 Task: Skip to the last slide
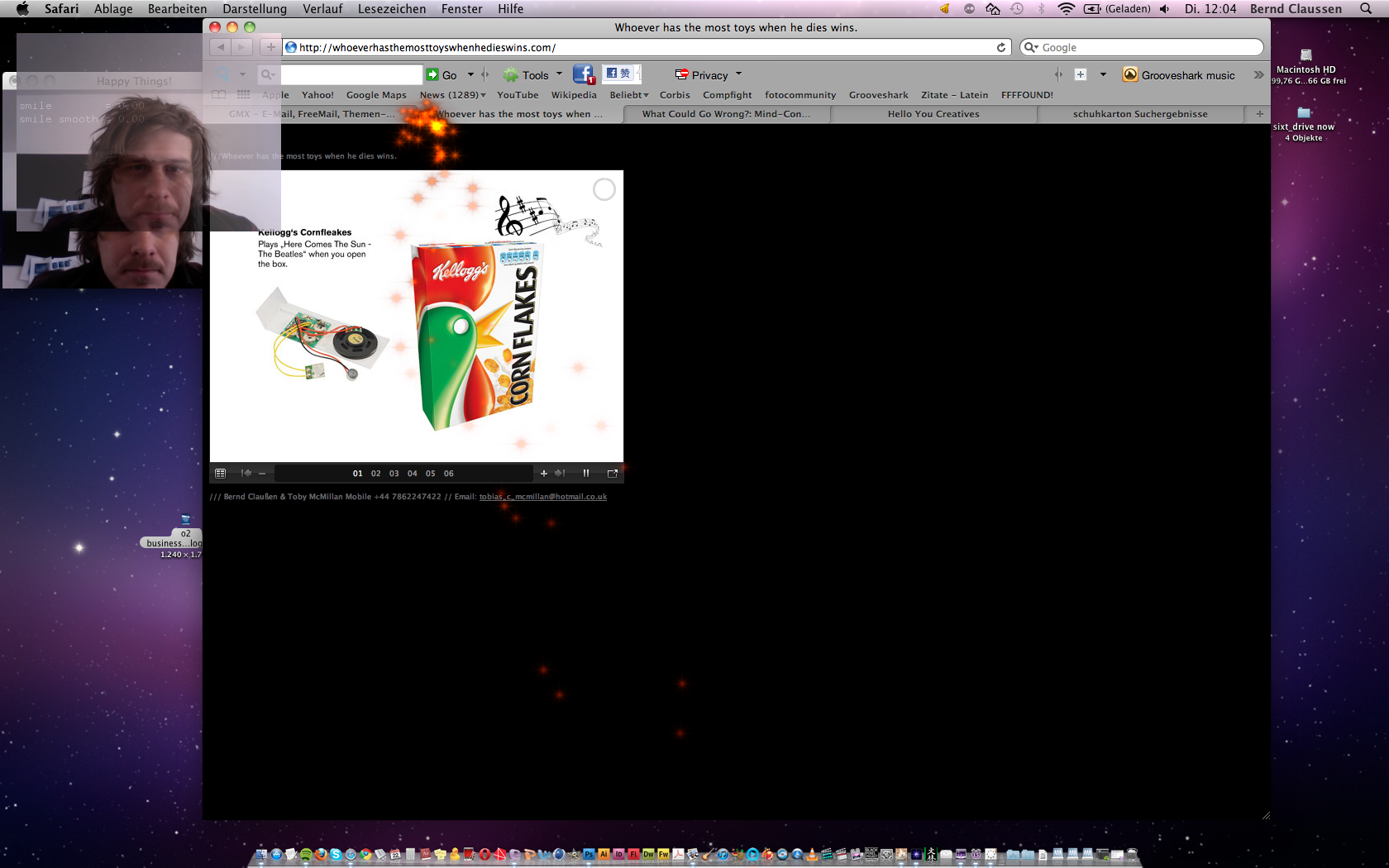click(x=560, y=474)
